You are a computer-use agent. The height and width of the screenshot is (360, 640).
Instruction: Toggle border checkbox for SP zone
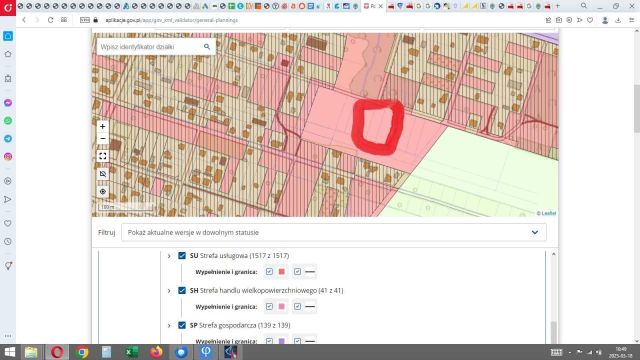298,340
